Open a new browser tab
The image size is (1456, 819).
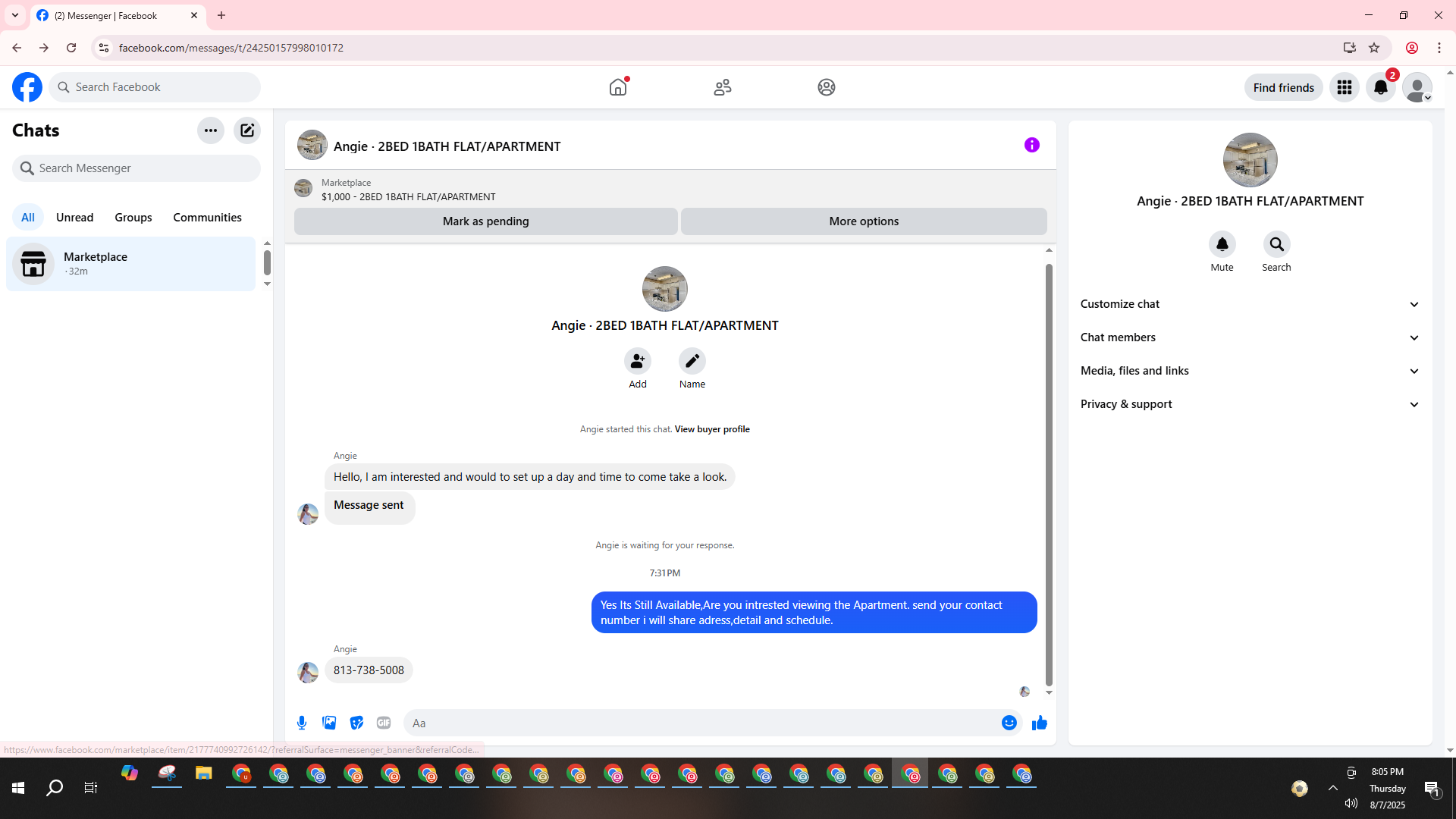(221, 15)
